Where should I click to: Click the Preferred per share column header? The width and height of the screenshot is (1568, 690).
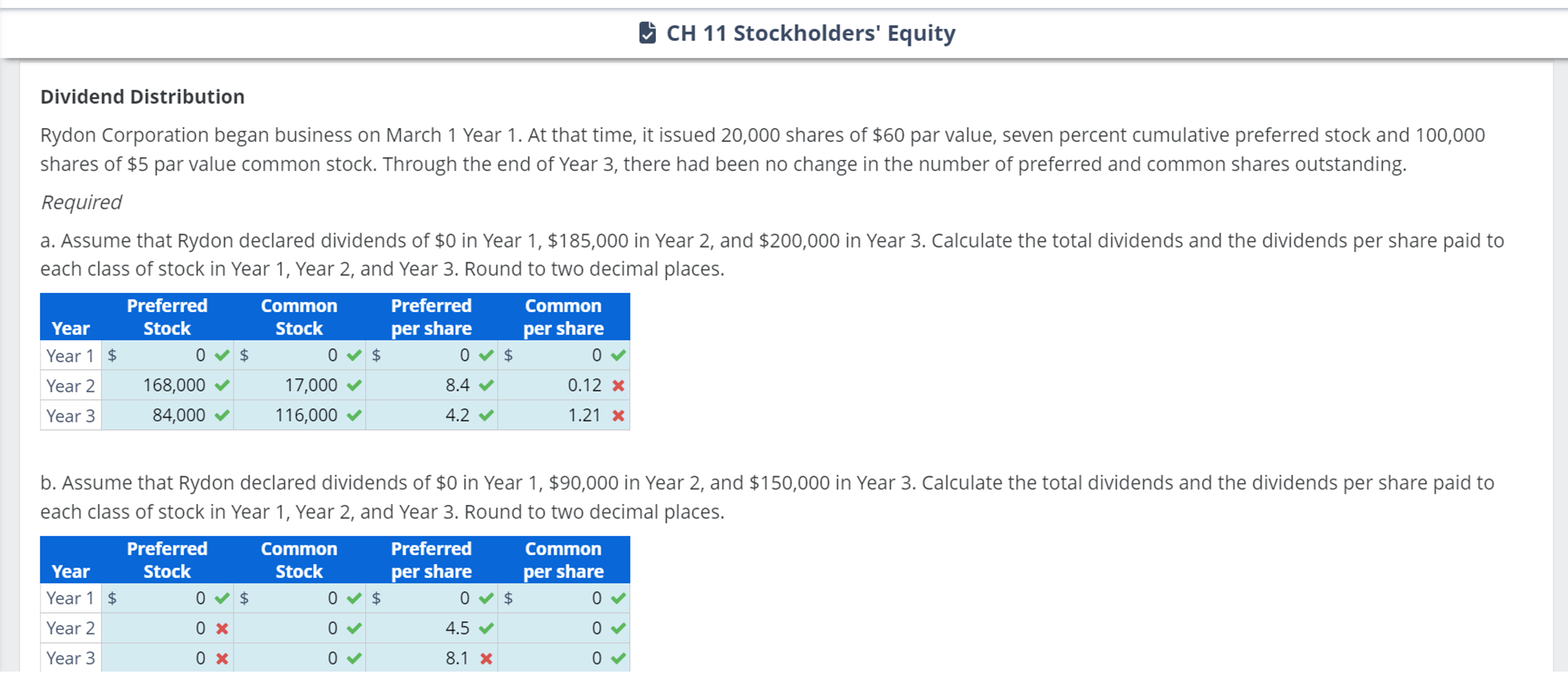pyautogui.click(x=432, y=317)
